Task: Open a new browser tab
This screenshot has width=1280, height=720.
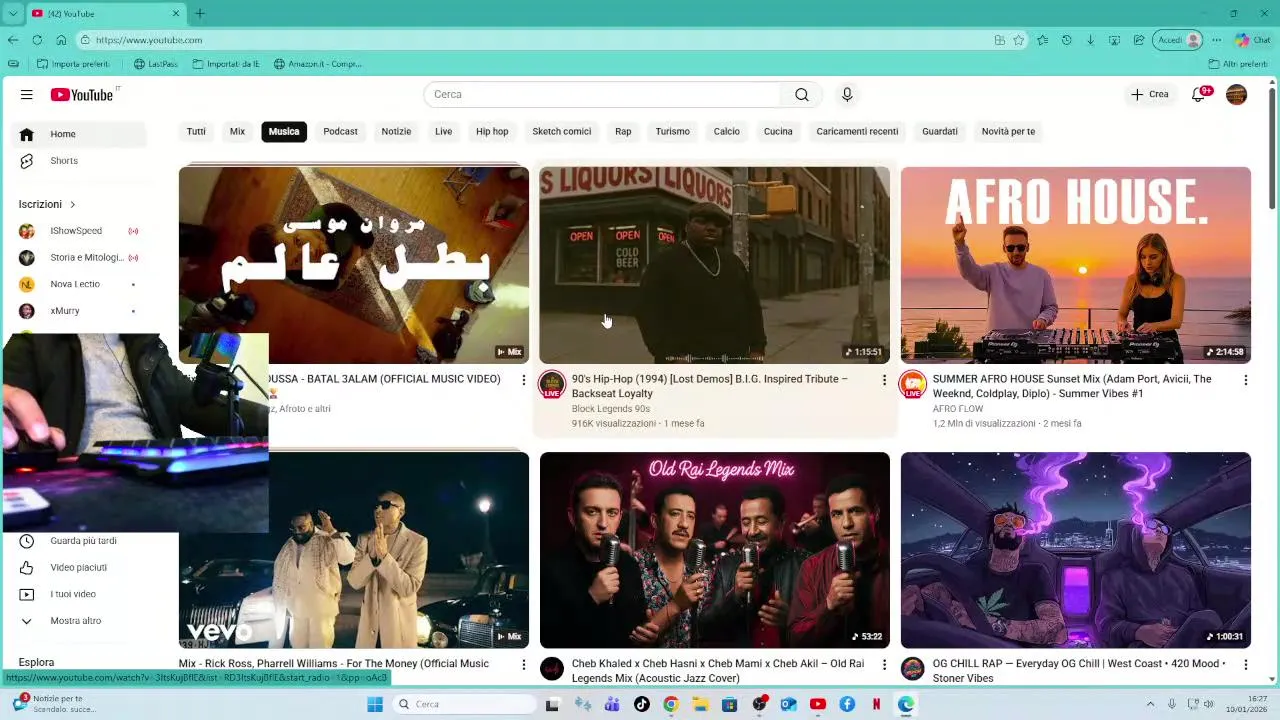Action: (199, 14)
